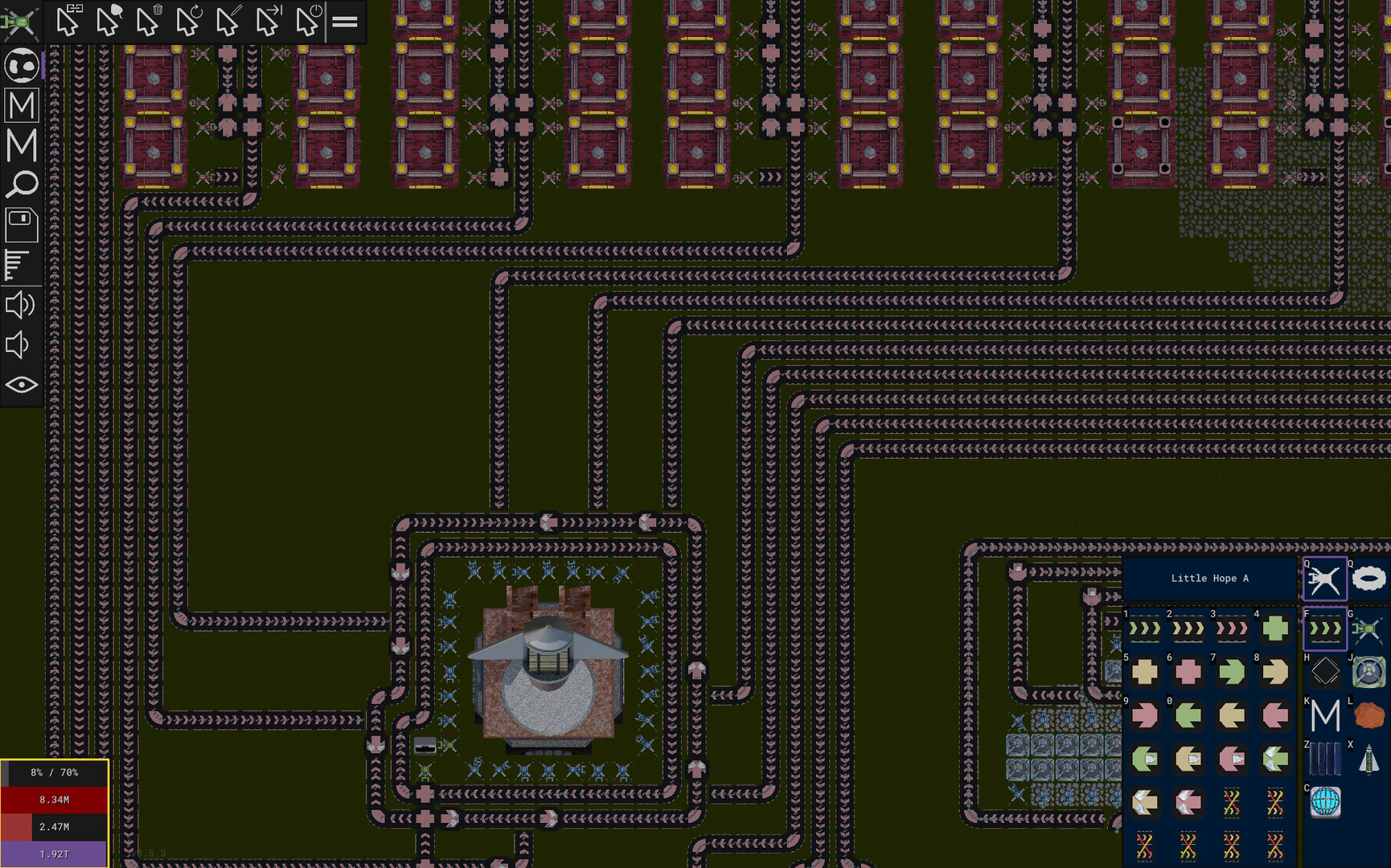Choose pink arrow with two crystals

[x=1188, y=802]
